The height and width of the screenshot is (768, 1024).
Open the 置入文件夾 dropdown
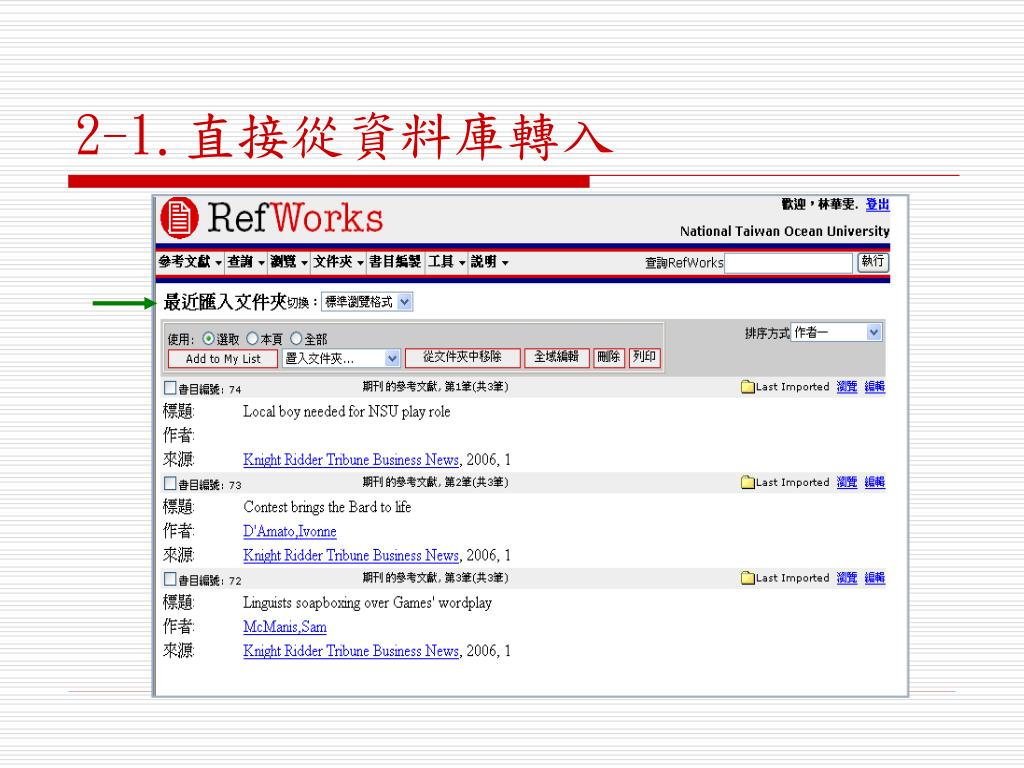341,359
